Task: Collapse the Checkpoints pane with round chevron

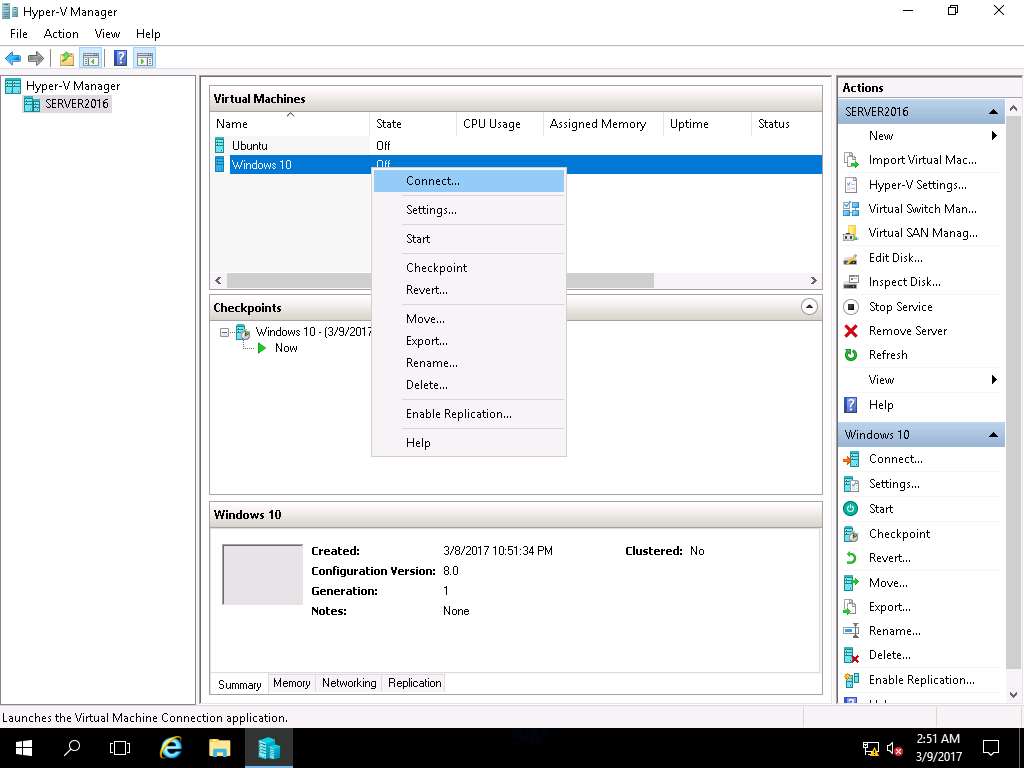Action: coord(809,307)
